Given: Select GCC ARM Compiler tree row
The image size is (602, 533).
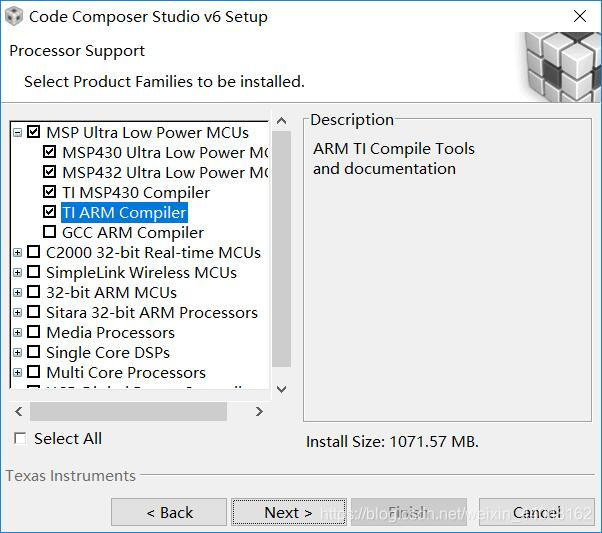Looking at the screenshot, I should [133, 232].
